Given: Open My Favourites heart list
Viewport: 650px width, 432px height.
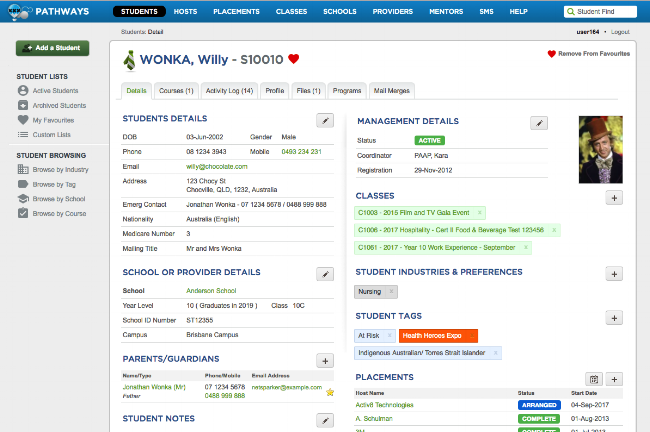Looking at the screenshot, I should [x=46, y=120].
